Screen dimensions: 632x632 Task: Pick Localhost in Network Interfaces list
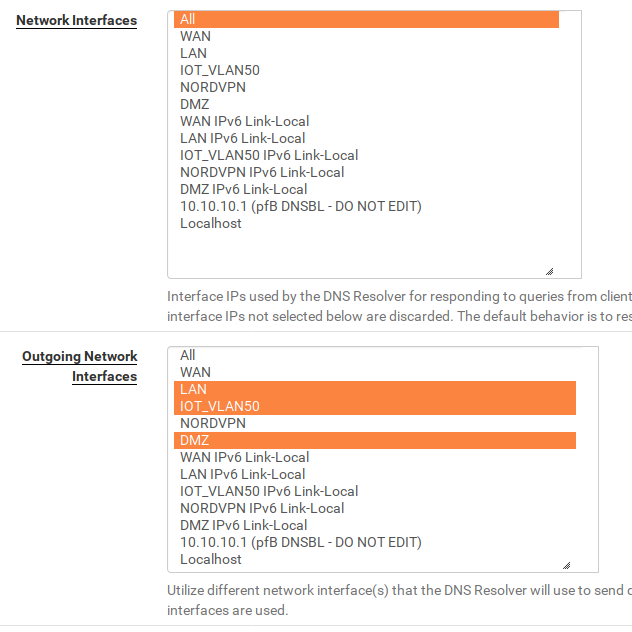click(211, 223)
